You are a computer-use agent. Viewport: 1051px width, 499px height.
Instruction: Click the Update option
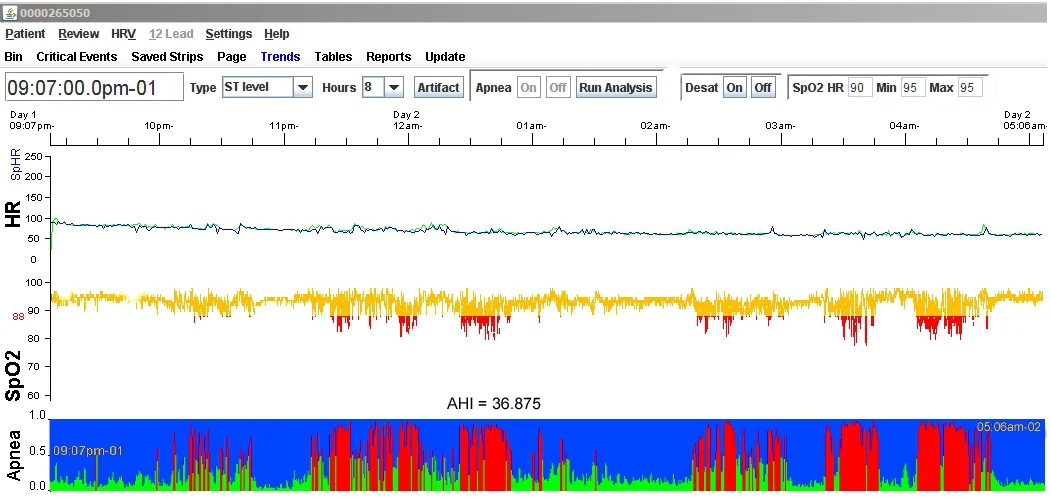445,57
